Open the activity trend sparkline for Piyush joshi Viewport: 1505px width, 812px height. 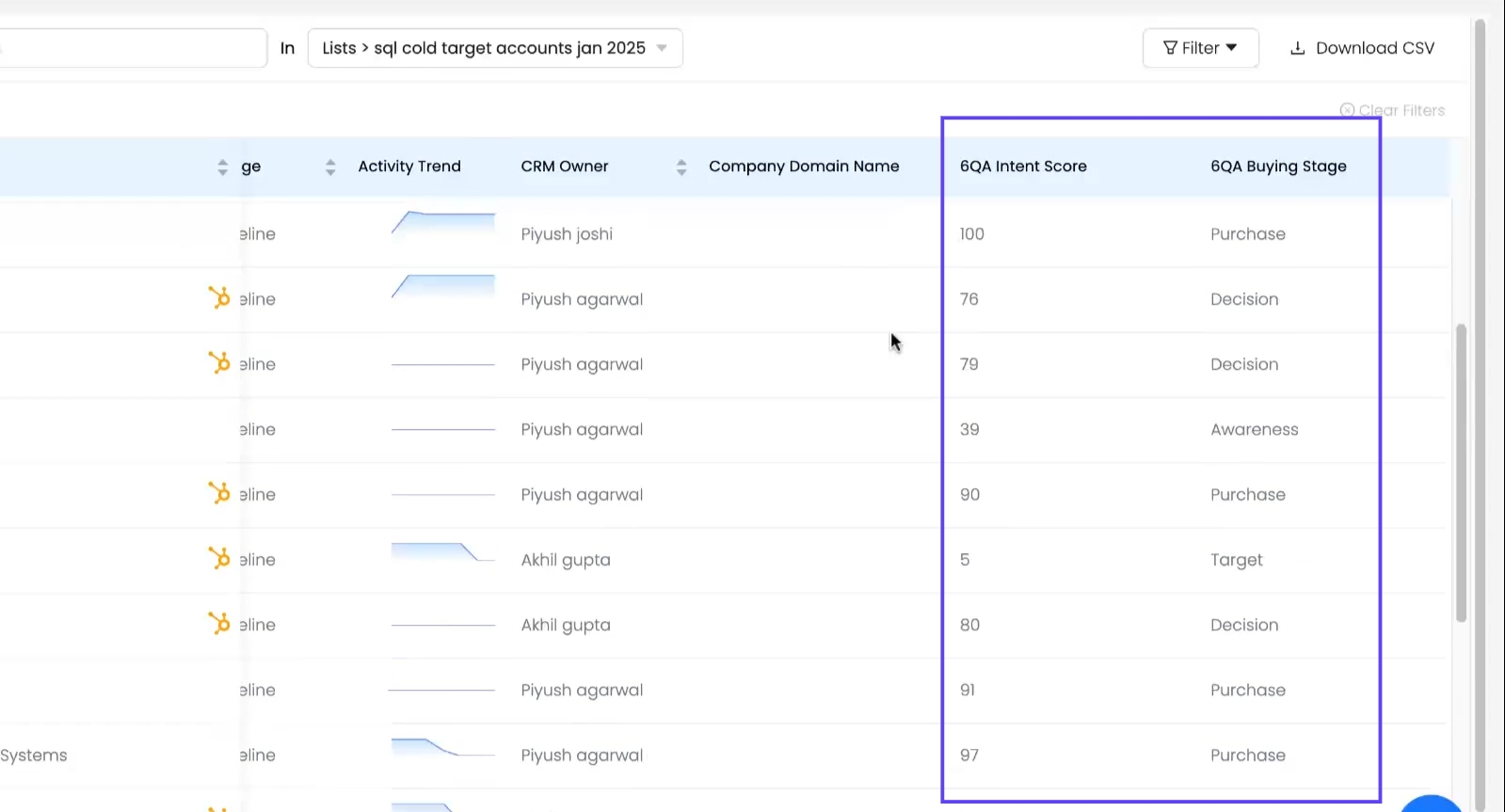[443, 226]
